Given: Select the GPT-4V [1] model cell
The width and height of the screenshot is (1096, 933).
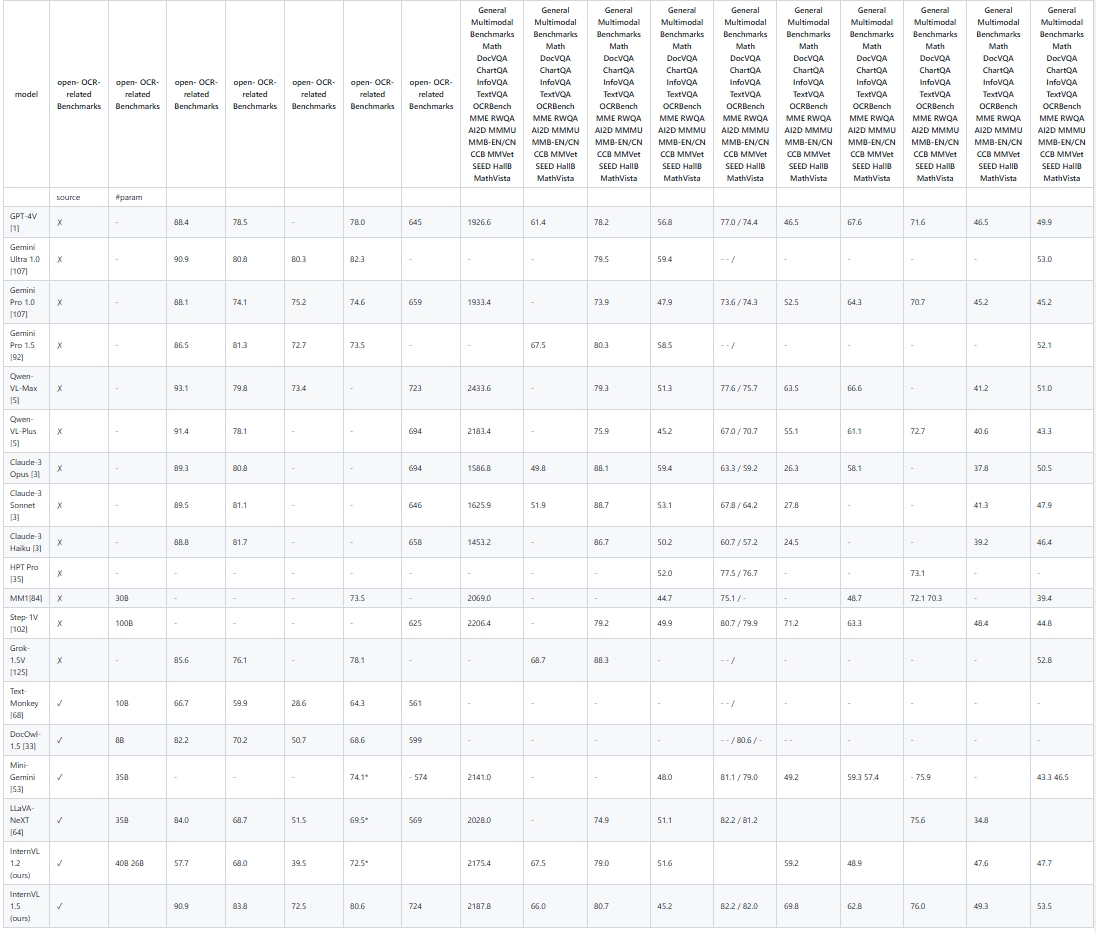Looking at the screenshot, I should [x=26, y=222].
